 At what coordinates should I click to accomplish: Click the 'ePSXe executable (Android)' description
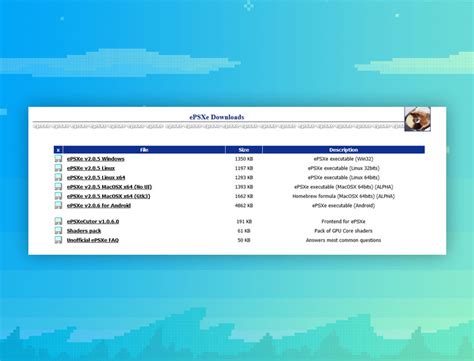(x=343, y=206)
